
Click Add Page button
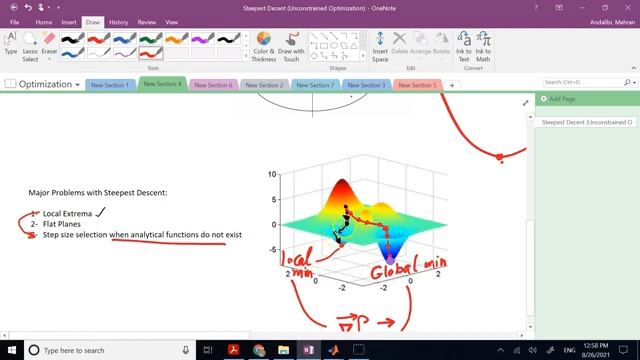click(x=558, y=99)
